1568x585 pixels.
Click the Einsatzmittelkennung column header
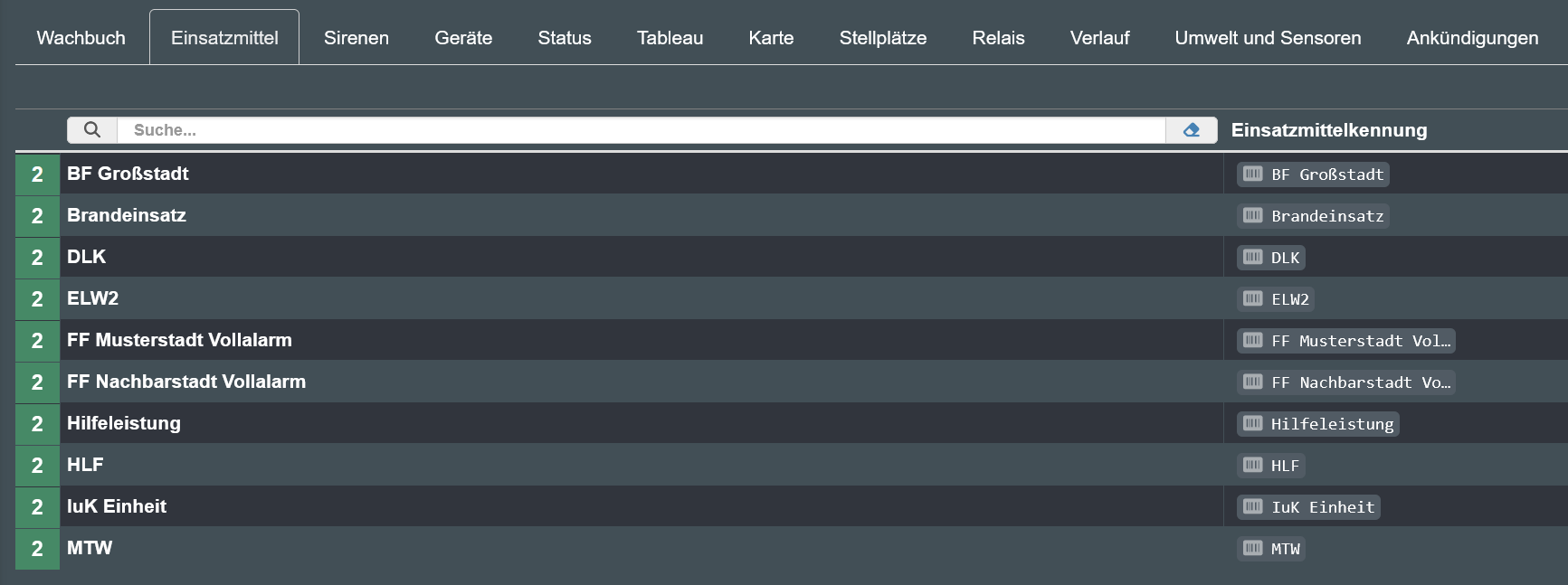(1329, 130)
